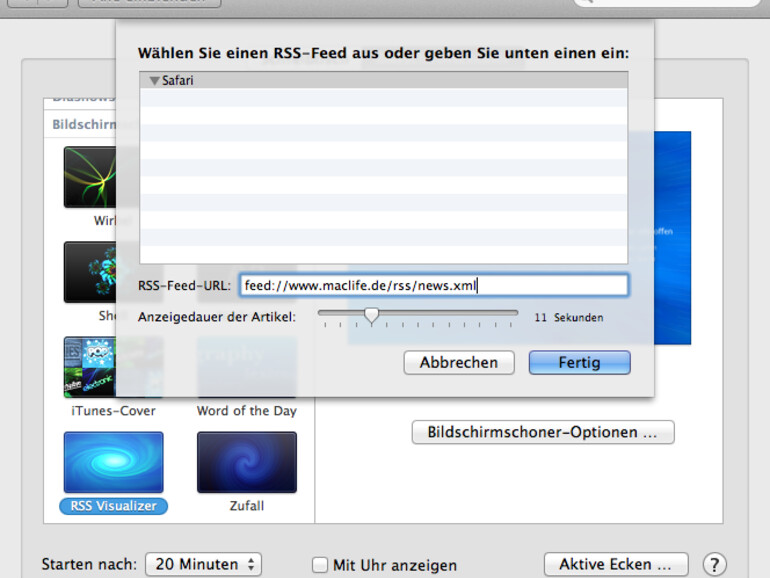The image size is (770, 578).
Task: Click the RSS-Feed-URL text field
Action: click(x=434, y=285)
